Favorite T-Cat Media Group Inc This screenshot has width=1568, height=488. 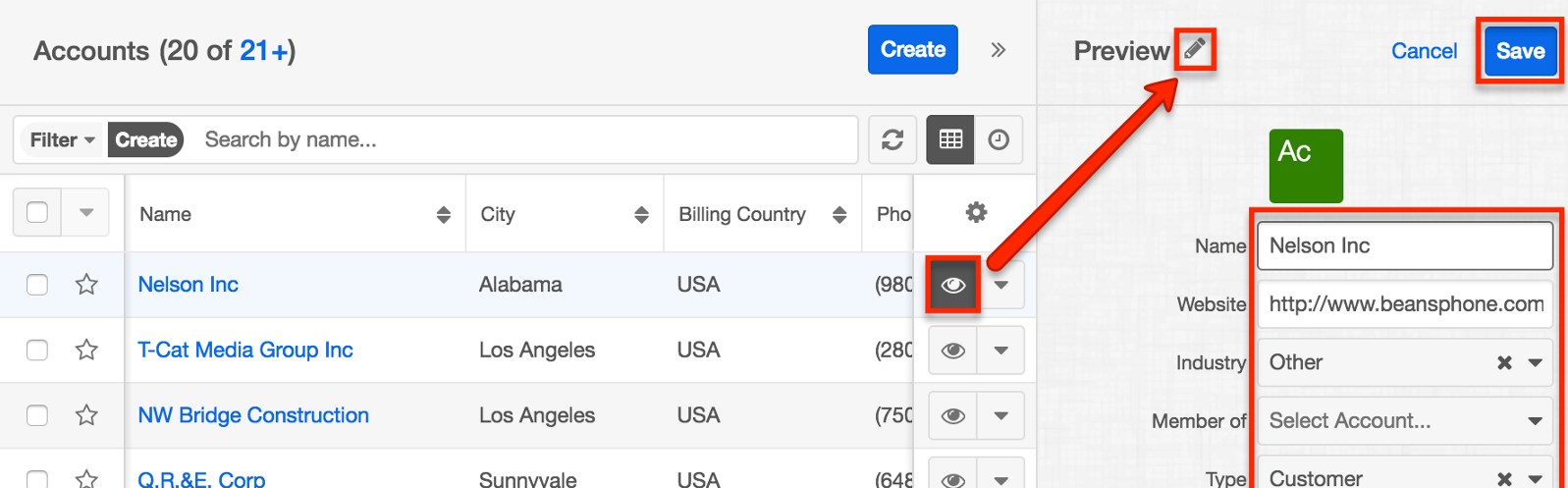pyautogui.click(x=86, y=350)
